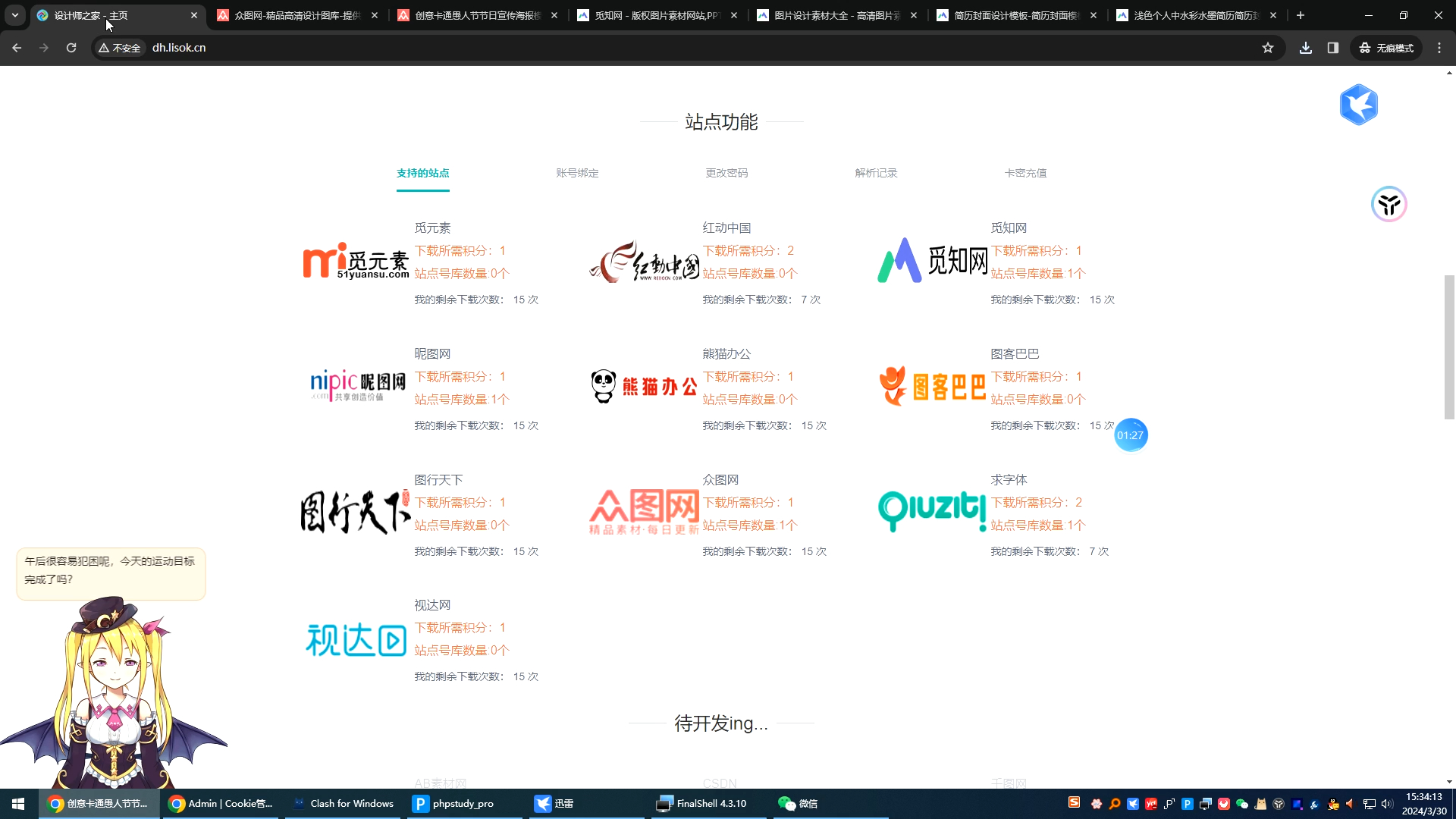Open the Chrome three-dot menu

tap(1439, 48)
